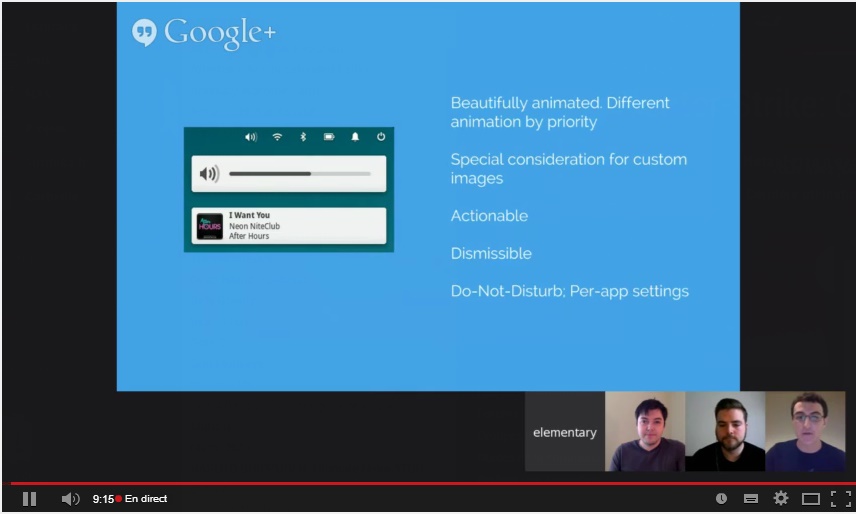856x514 pixels.
Task: Click the 'I Want You' song title
Action: click(249, 215)
